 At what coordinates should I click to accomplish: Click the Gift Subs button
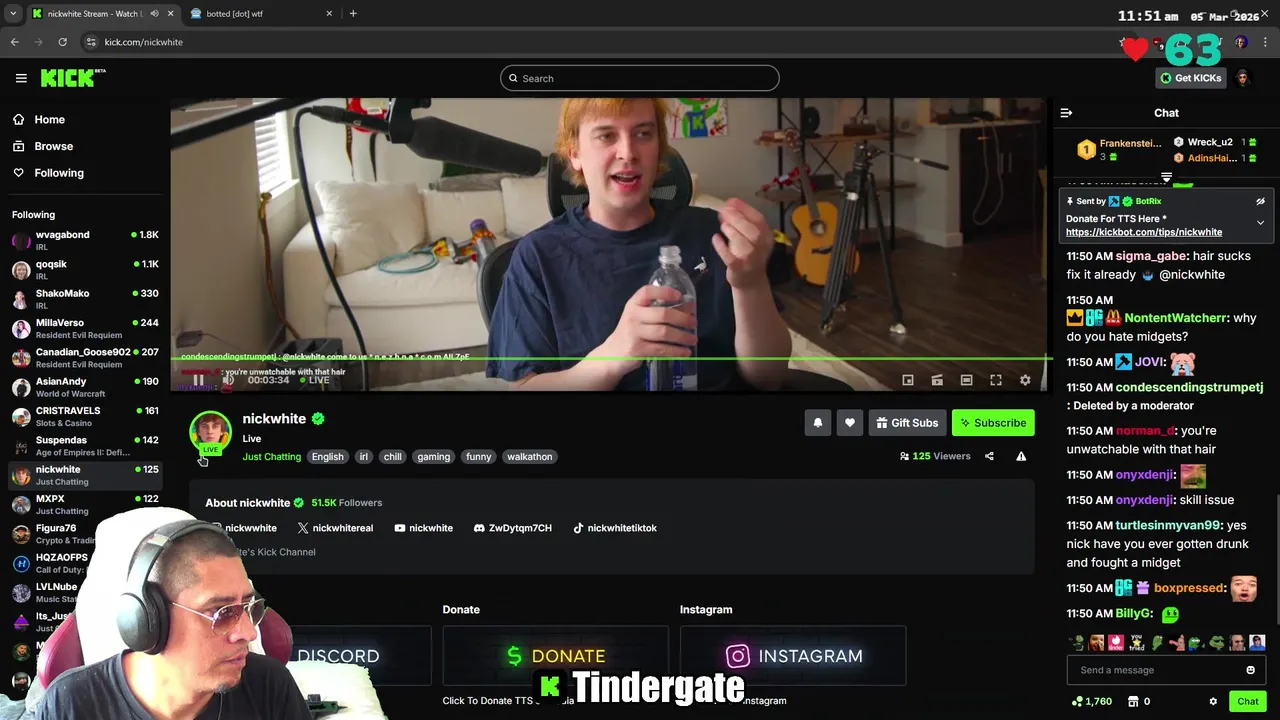click(907, 423)
